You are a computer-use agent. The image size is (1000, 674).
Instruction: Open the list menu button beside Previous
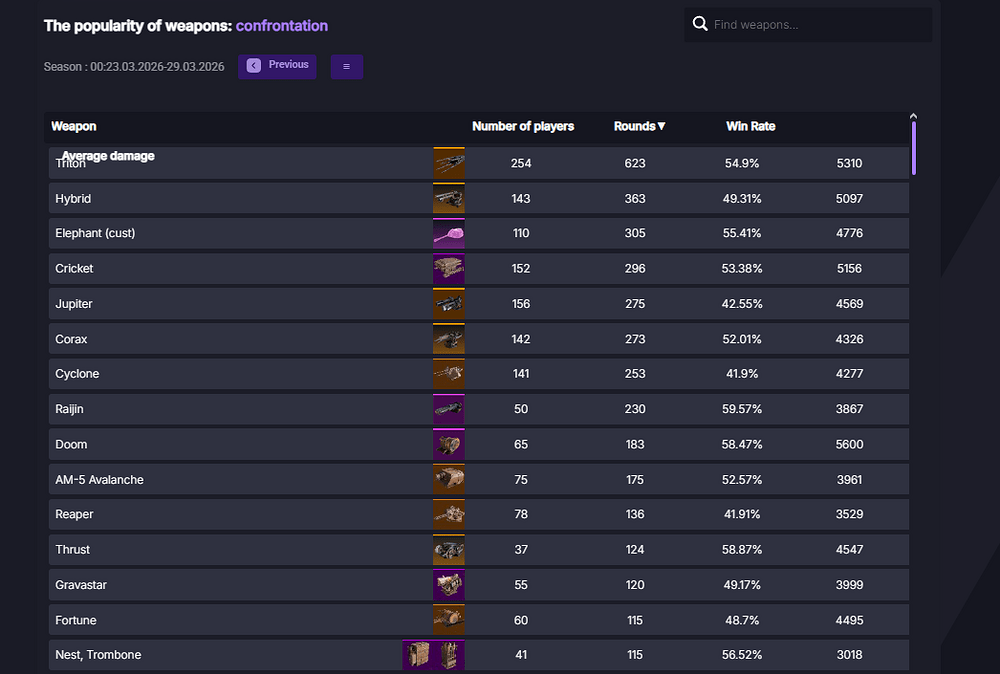tap(347, 67)
